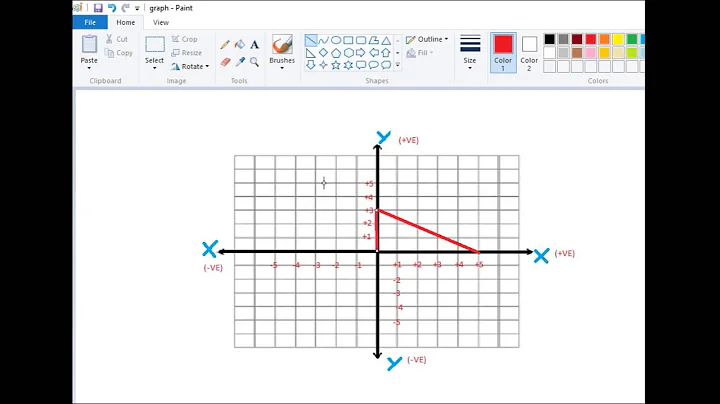Select the Fill with color bucket tool
Viewport: 720px width, 404px height.
point(240,45)
